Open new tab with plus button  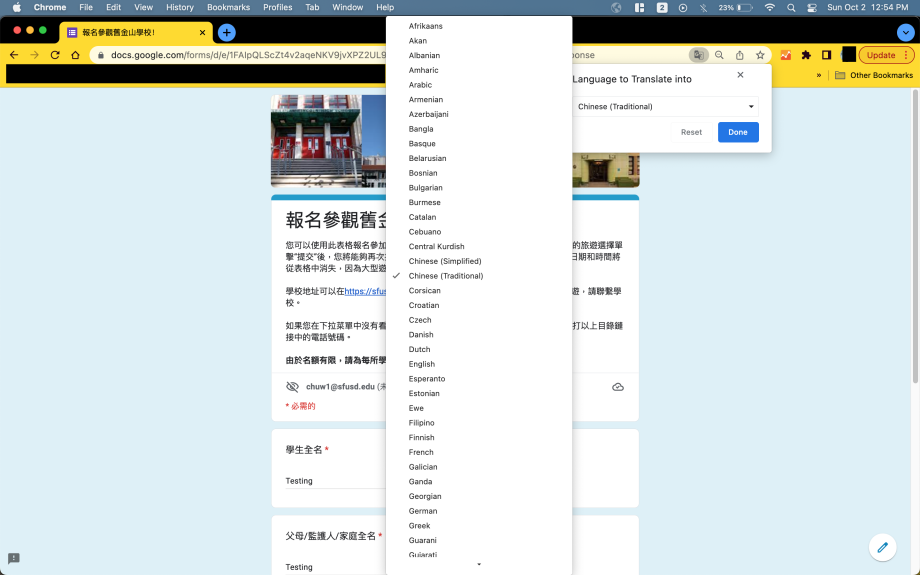[x=227, y=32]
